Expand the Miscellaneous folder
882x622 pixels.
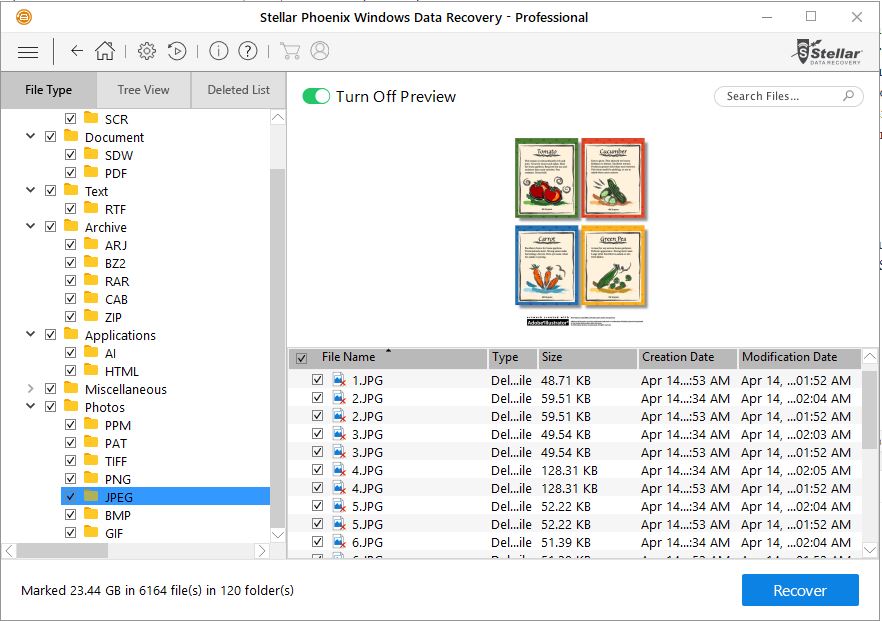pyautogui.click(x=30, y=389)
